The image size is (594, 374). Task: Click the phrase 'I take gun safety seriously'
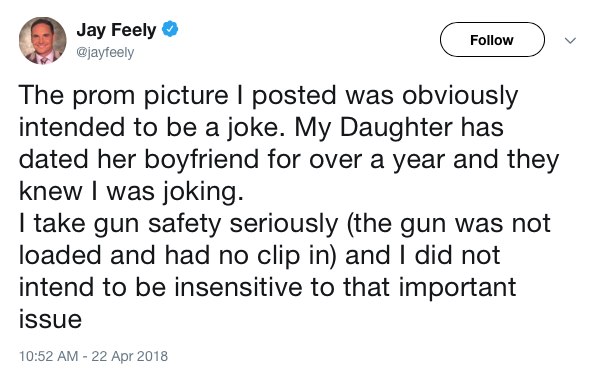tap(178, 224)
